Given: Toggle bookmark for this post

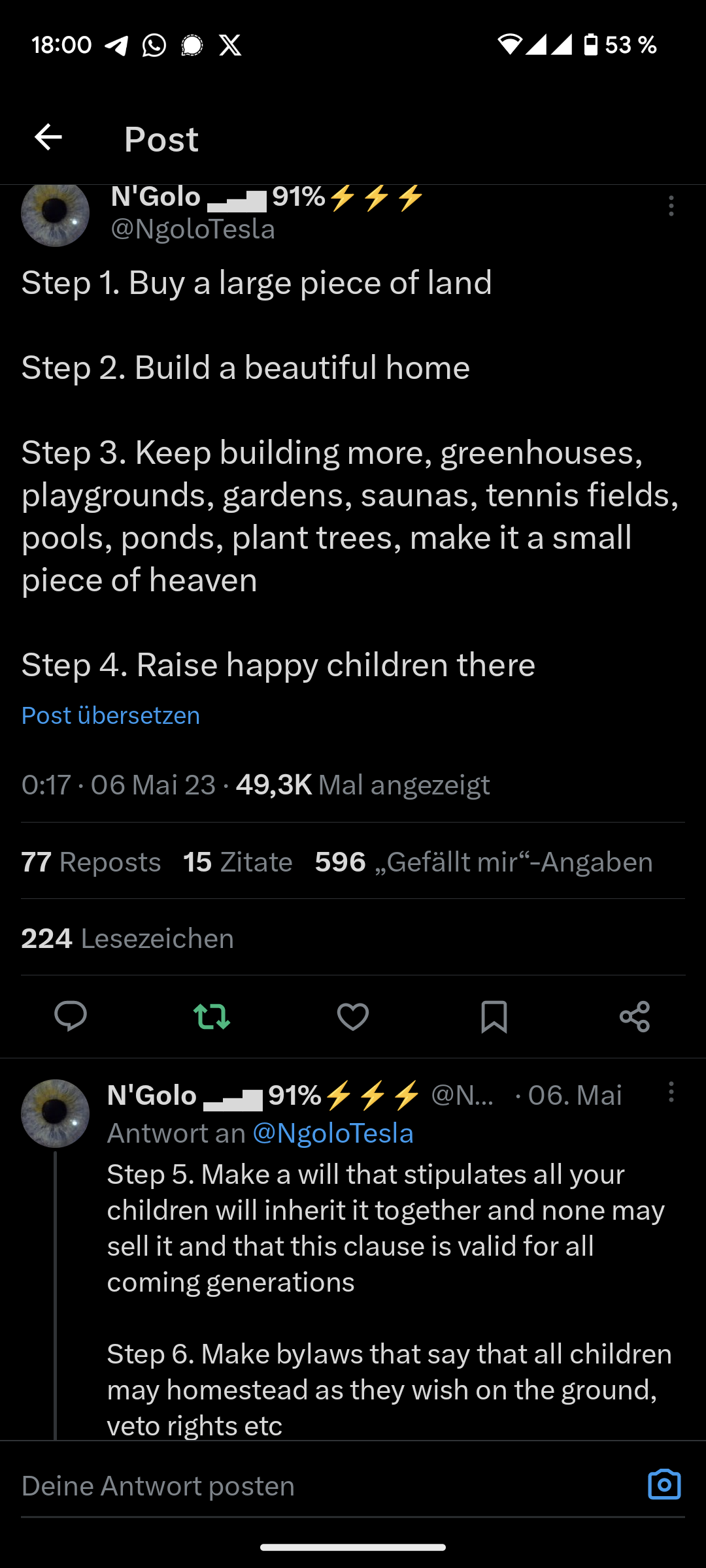Looking at the screenshot, I should pos(494,1017).
